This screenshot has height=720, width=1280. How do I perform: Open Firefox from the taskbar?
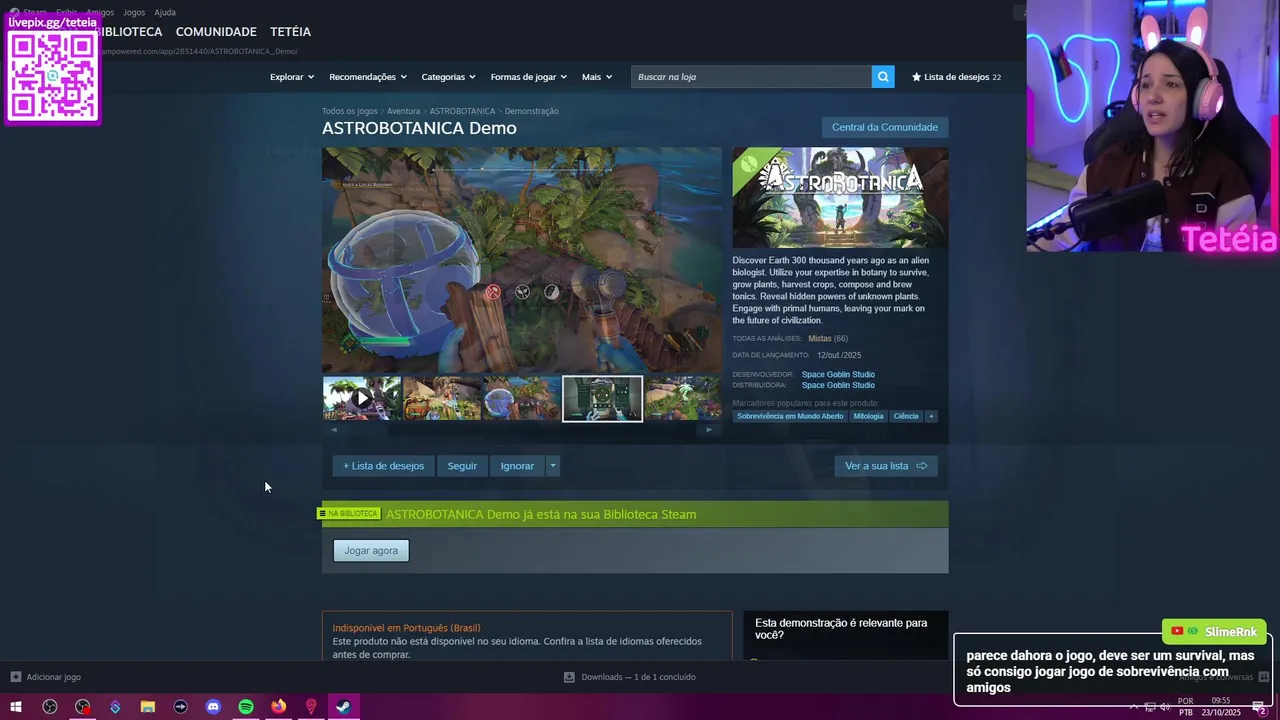(278, 707)
